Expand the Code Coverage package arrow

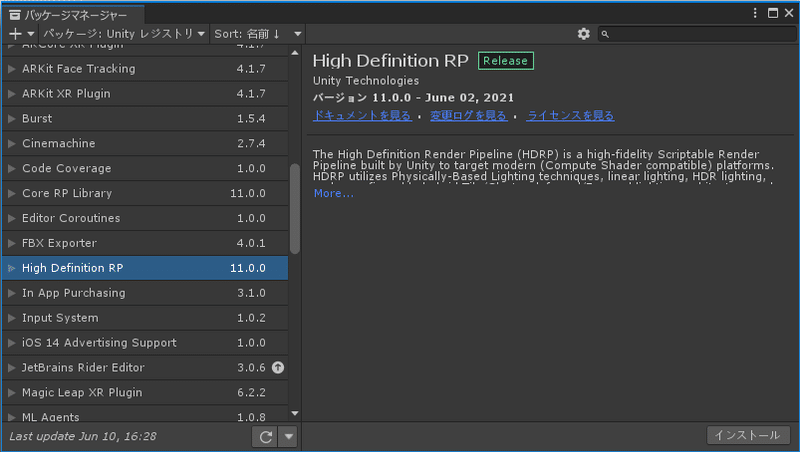pyautogui.click(x=12, y=168)
